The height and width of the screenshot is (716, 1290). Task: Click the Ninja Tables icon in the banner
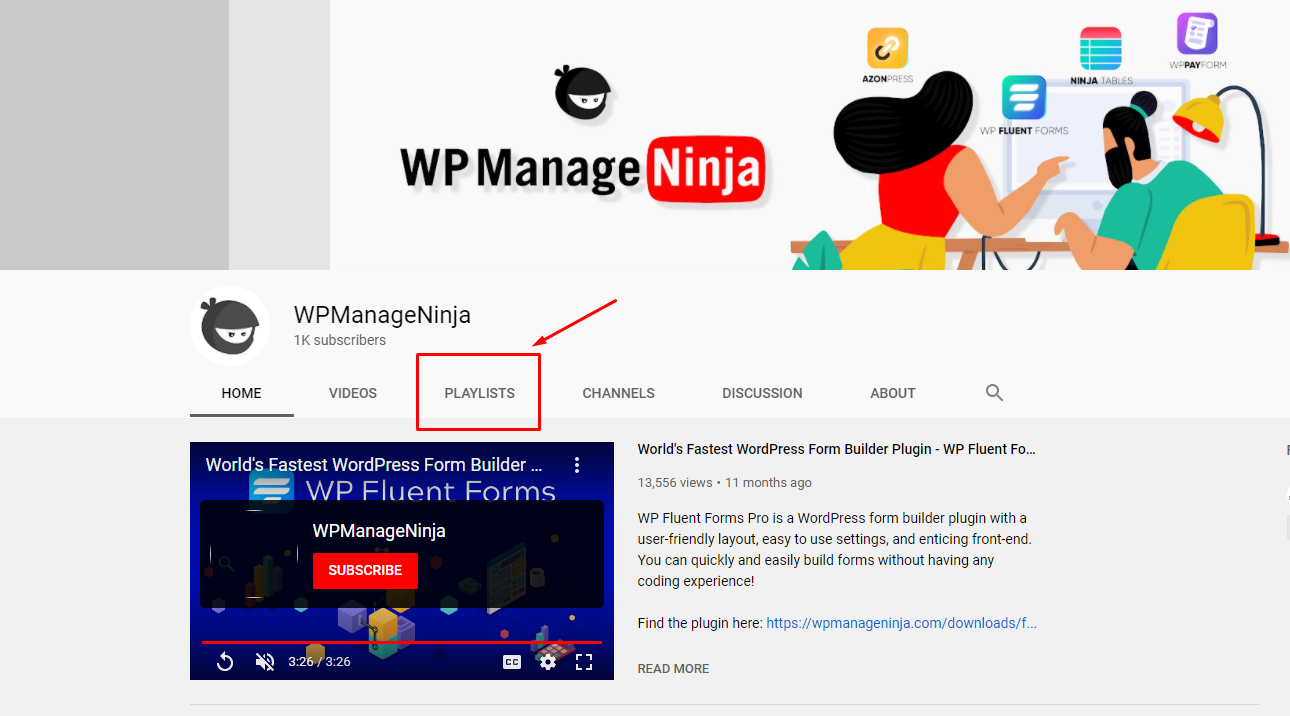[x=1100, y=47]
